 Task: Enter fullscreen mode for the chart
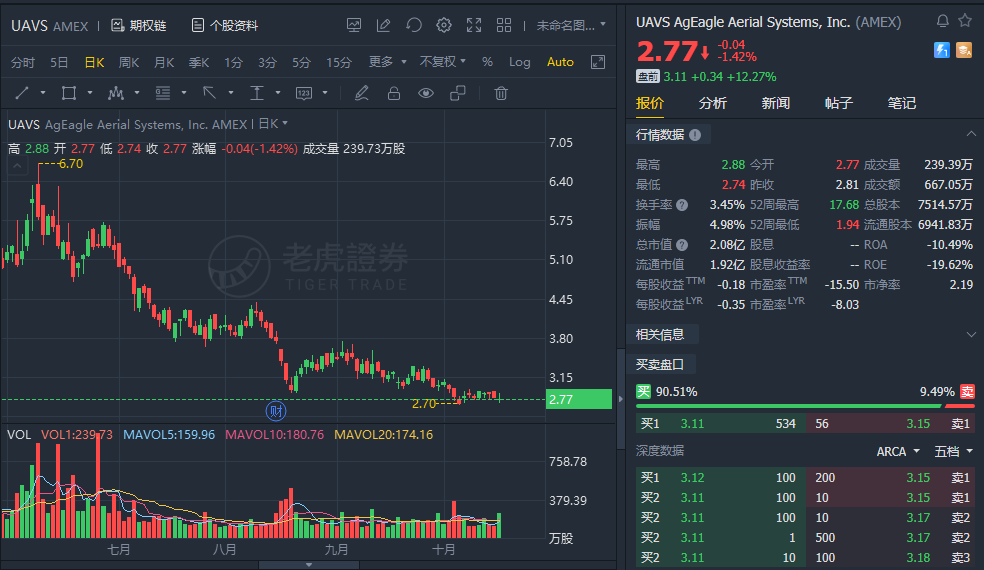(x=474, y=25)
